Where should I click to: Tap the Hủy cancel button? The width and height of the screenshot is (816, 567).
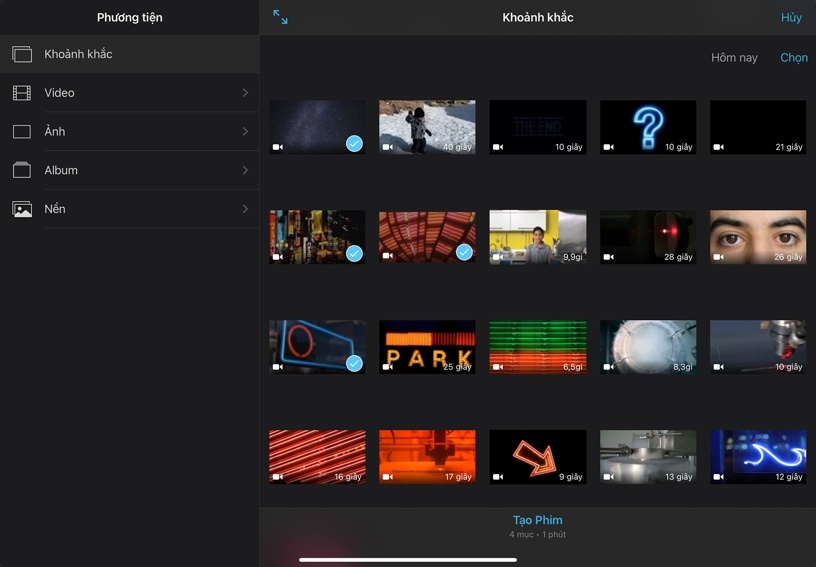(x=791, y=18)
